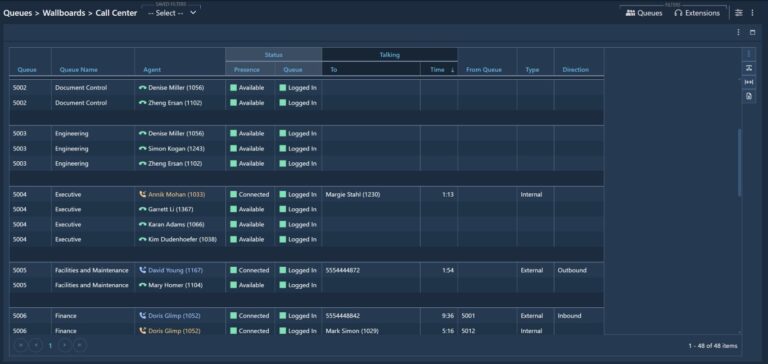Click the phone icon beside Zheng Ersan in Document Control
This screenshot has height=364, width=768.
[x=143, y=103]
